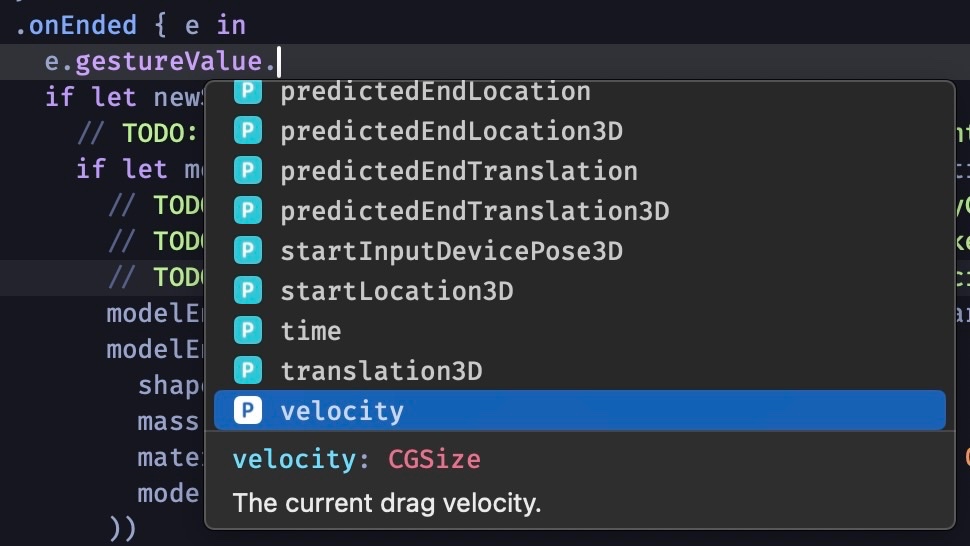
Task: Click the velocity description text
Action: coord(387,503)
